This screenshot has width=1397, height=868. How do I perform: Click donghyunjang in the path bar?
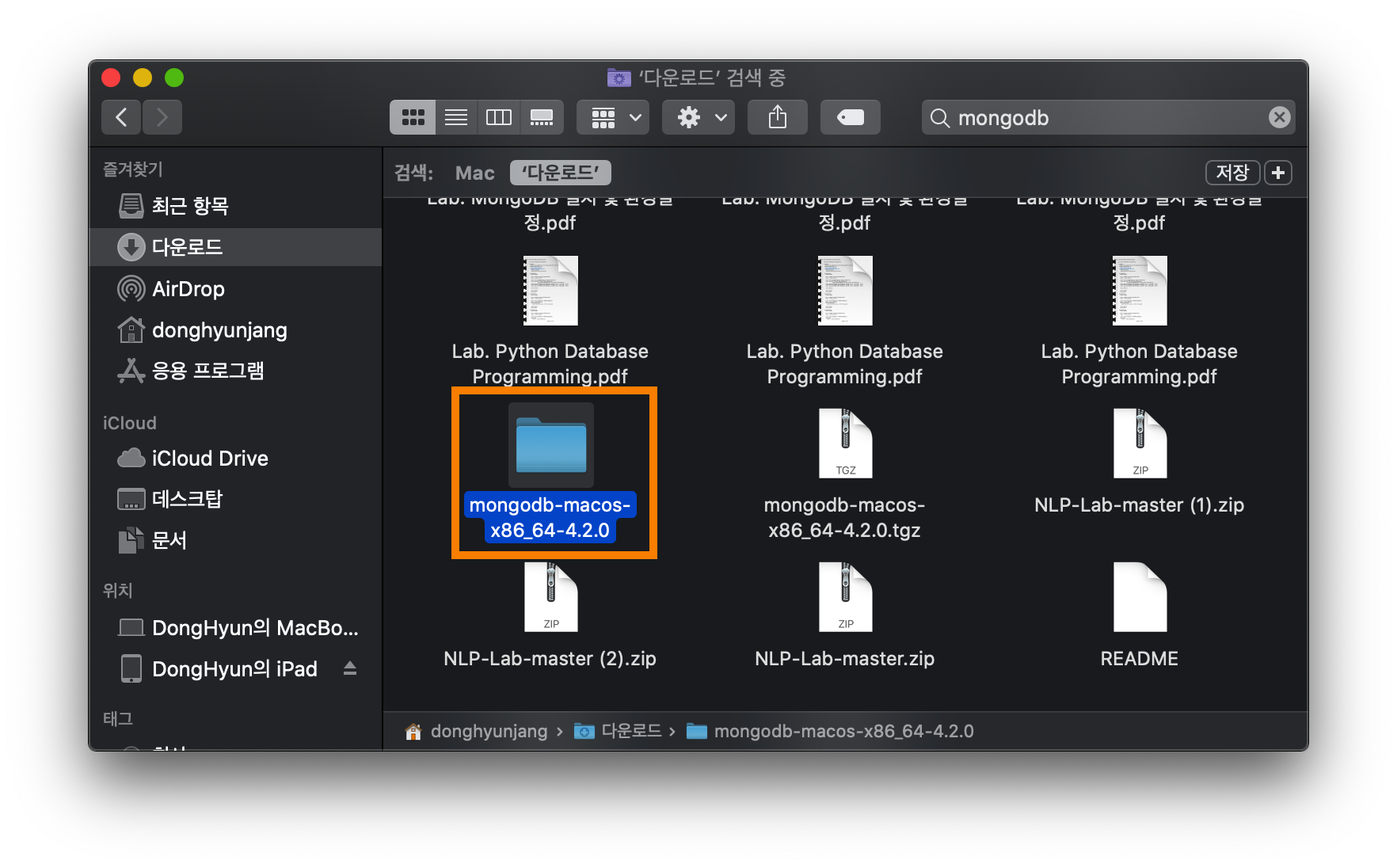tap(478, 731)
